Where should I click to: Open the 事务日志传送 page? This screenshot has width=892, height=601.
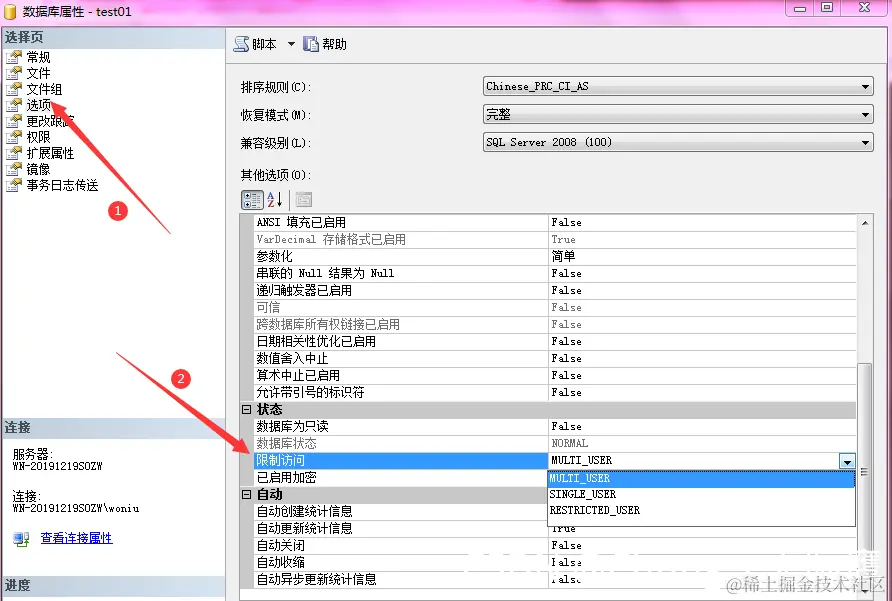coord(62,185)
